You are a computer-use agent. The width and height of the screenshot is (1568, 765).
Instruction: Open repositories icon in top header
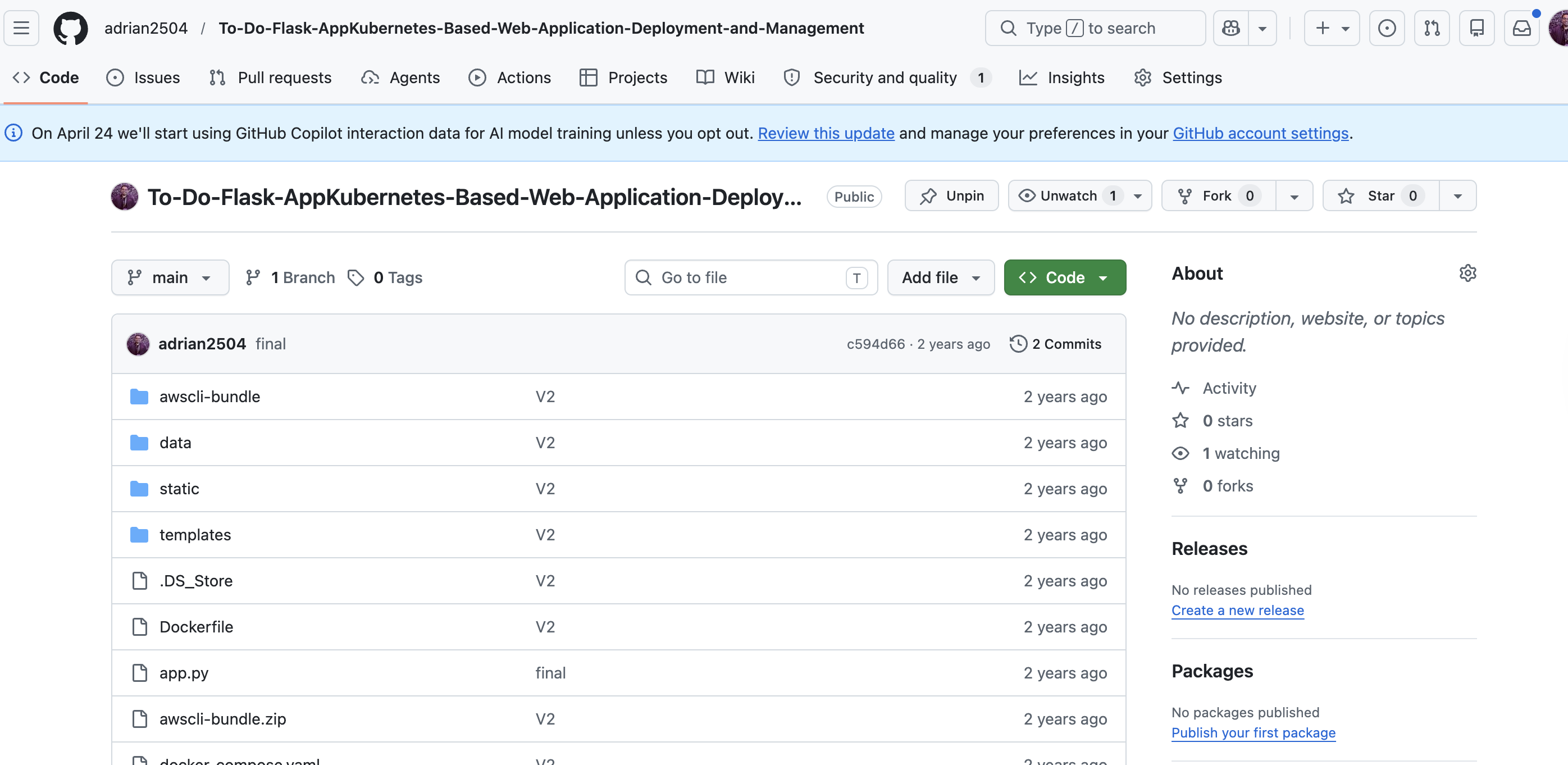click(1476, 28)
